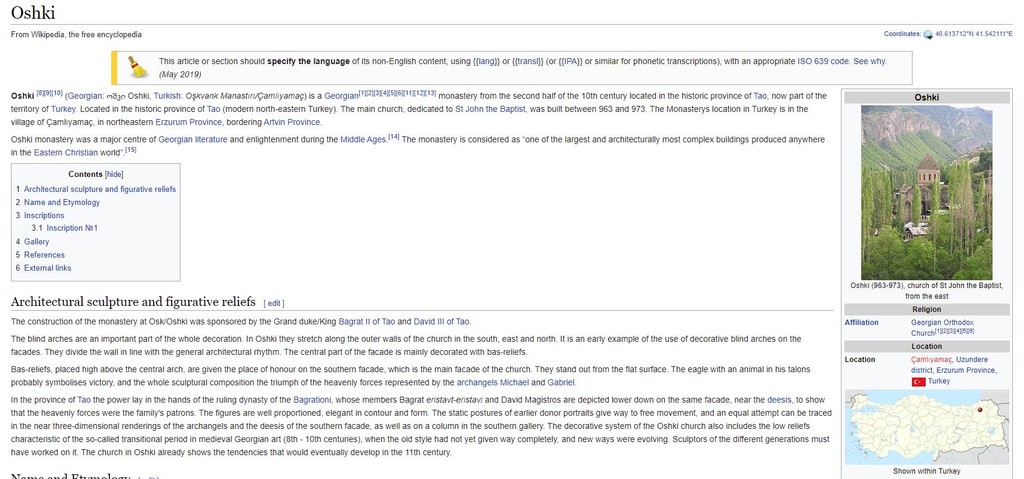Viewport: 1024px width, 479px height.
Task: Click the Oshki page title heading
Action: click(33, 12)
